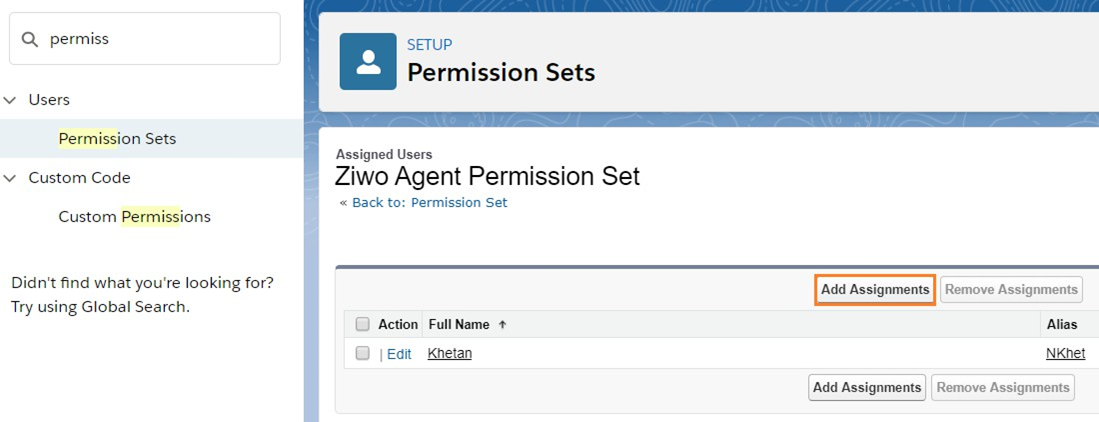Open Permission Sets in setup sidebar

click(x=117, y=139)
